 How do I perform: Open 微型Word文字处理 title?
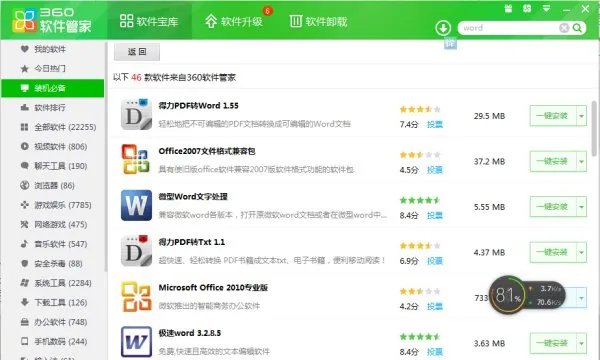193,197
